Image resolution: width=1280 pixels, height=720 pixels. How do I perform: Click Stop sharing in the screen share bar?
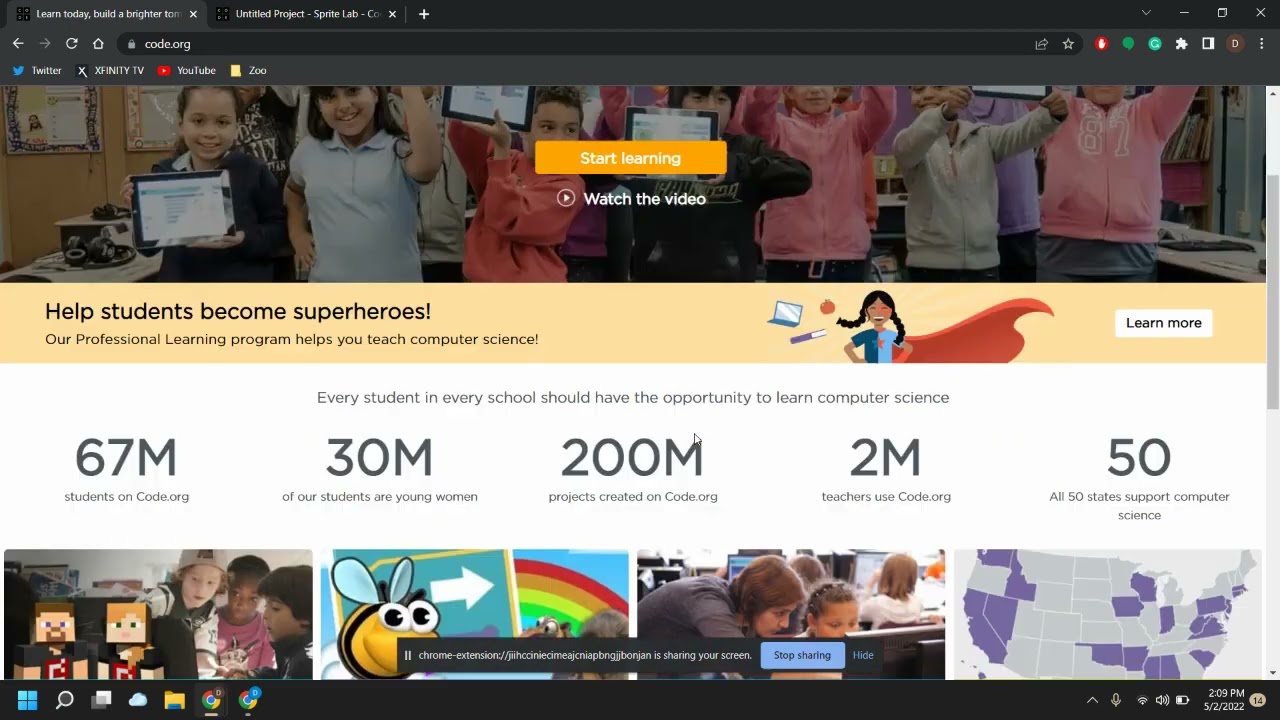tap(802, 655)
